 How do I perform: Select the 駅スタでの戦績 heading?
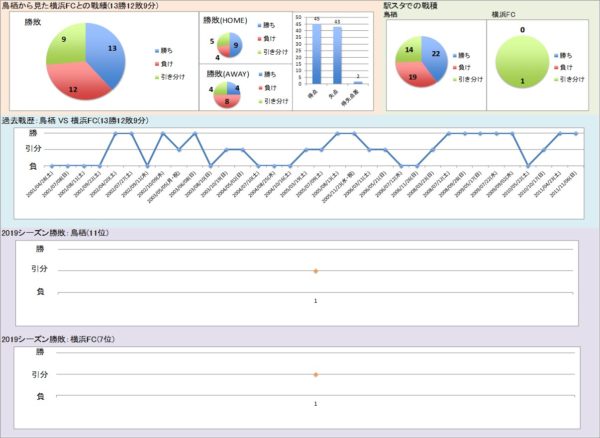point(411,6)
